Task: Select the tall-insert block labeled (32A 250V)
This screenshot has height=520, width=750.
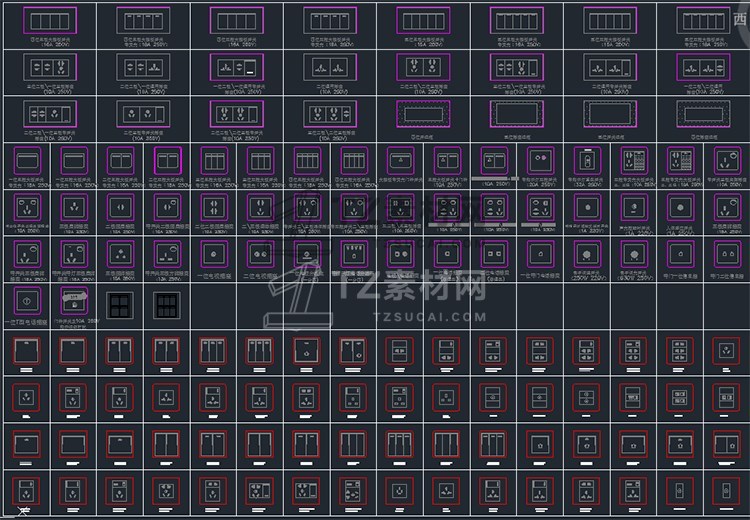Action: (587, 160)
